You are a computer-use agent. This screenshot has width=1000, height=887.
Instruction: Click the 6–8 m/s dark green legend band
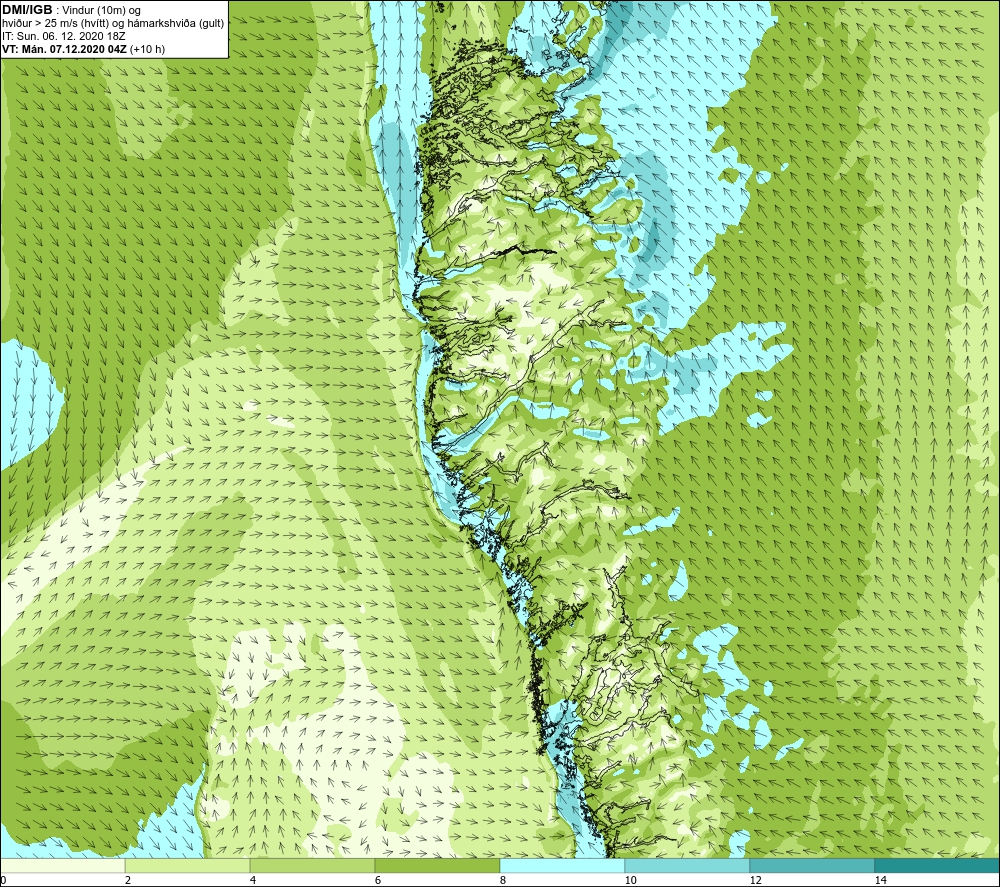(438, 866)
